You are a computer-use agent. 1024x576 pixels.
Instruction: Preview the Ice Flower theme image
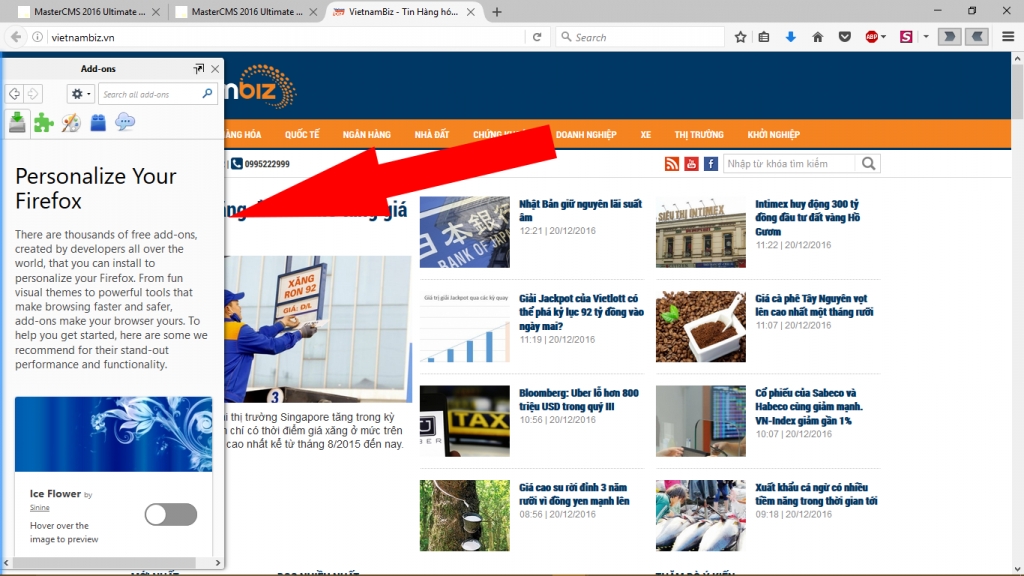pos(114,434)
